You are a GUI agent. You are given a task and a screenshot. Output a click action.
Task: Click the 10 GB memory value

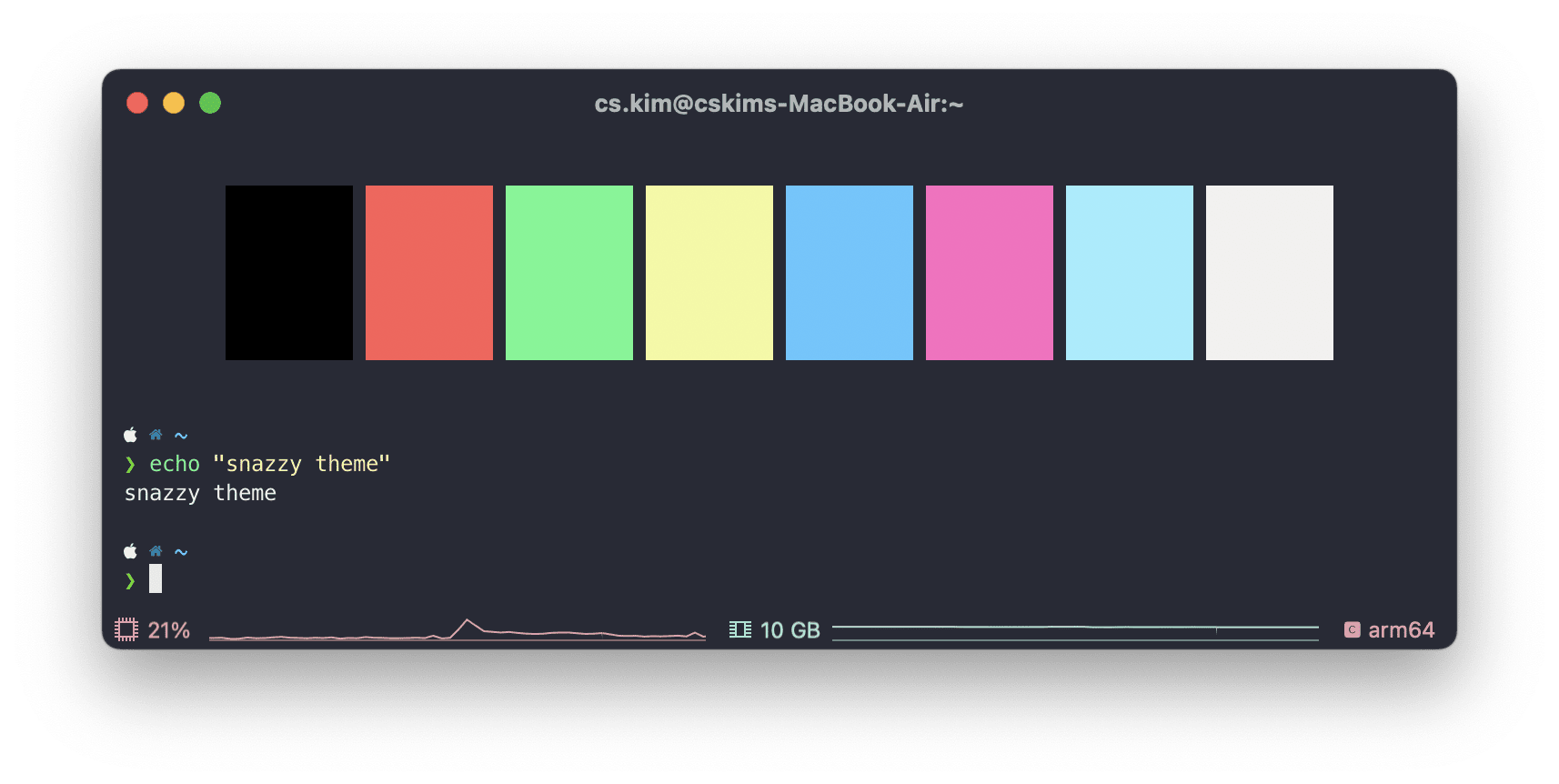(790, 630)
